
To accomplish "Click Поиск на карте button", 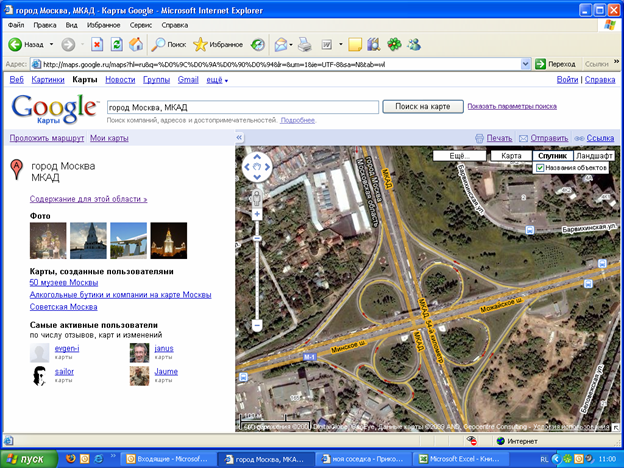I will [423, 106].
